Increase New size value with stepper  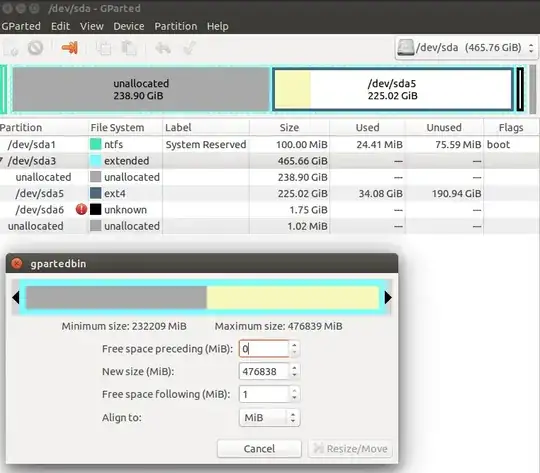(x=294, y=367)
